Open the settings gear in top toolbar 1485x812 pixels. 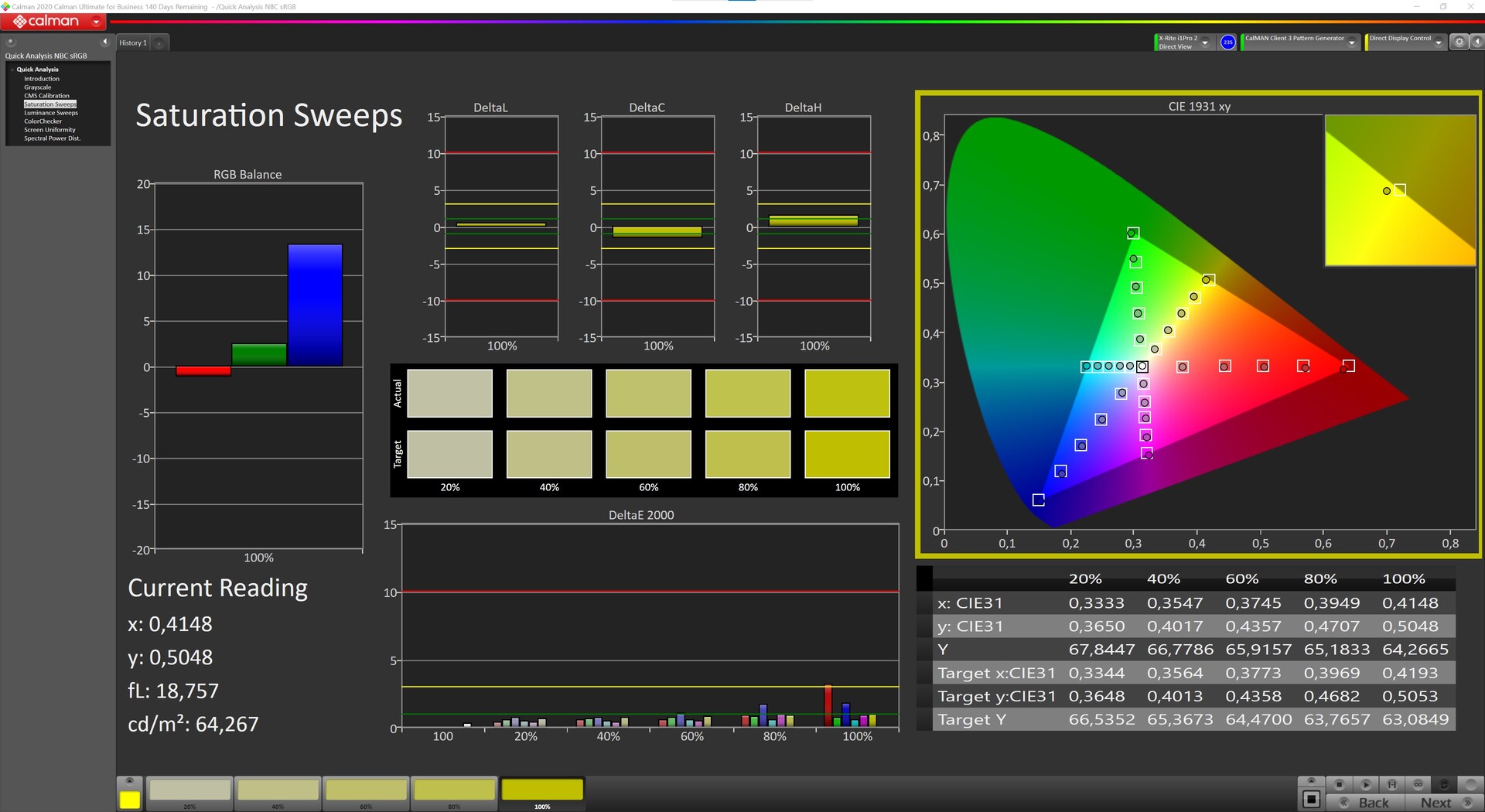point(1459,43)
